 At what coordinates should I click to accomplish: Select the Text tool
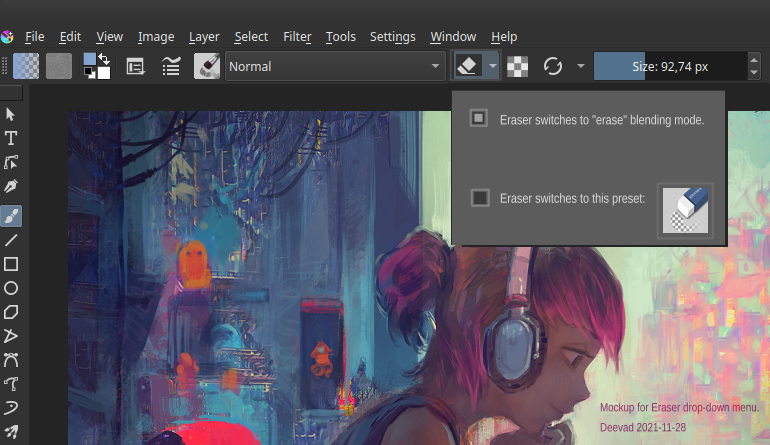(11, 138)
